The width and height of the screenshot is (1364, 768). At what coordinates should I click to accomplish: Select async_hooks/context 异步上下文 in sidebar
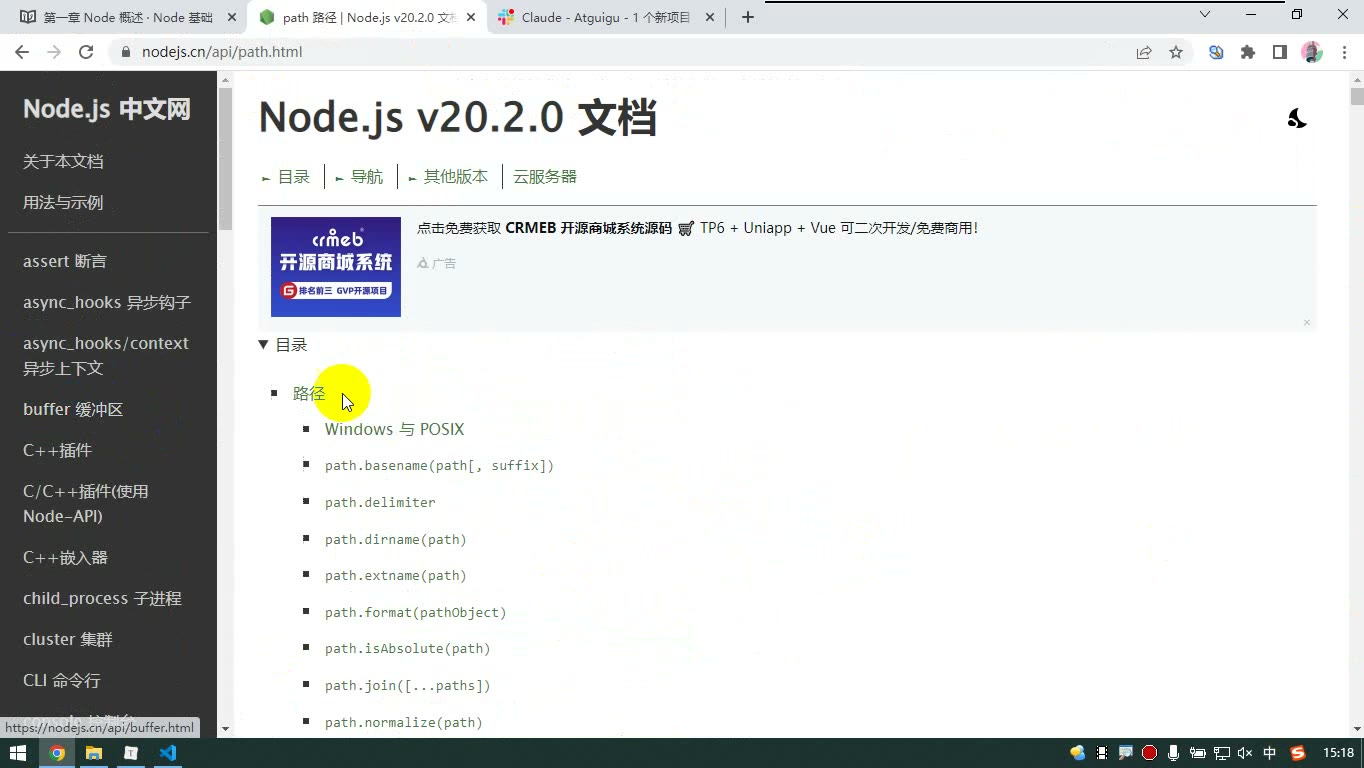[x=106, y=356]
